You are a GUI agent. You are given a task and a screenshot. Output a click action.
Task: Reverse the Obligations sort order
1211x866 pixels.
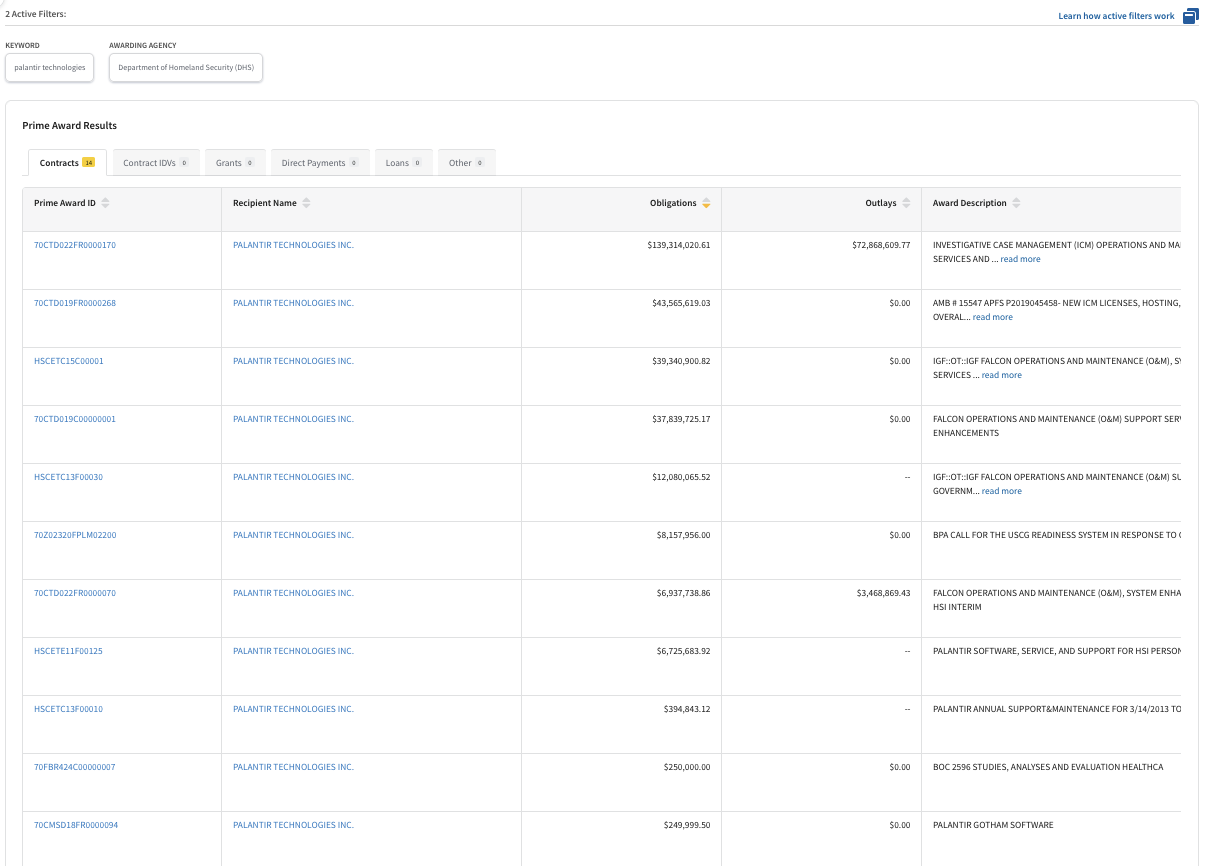[706, 202]
